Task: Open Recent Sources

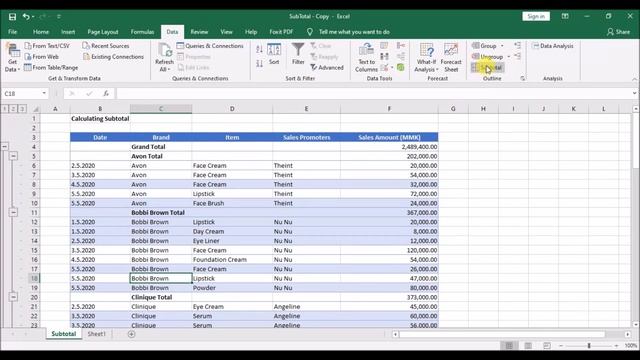Action: (x=106, y=46)
